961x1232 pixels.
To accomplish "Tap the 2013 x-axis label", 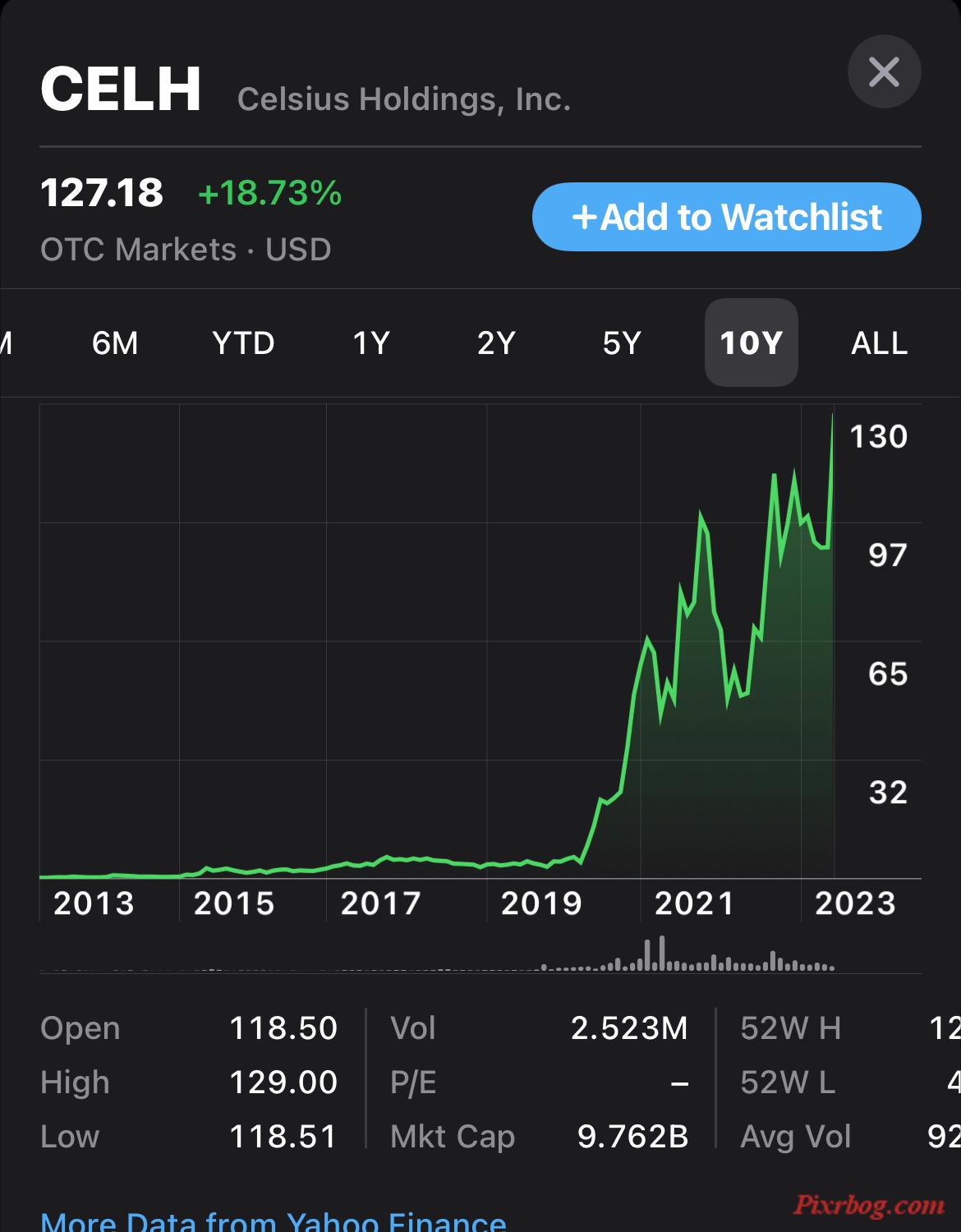I will pyautogui.click(x=94, y=903).
